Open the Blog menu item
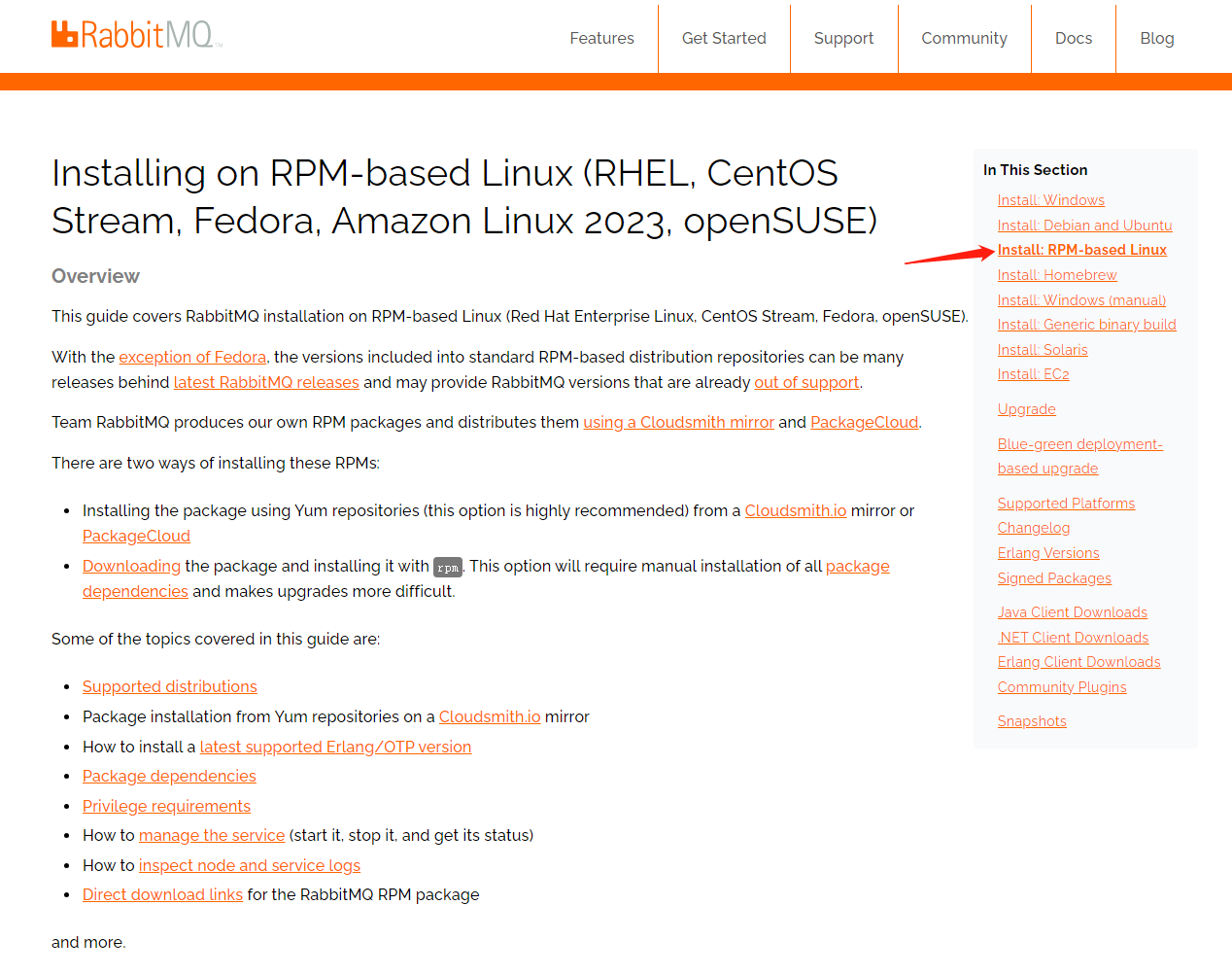Screen dimensions: 1232x975 click(1156, 38)
